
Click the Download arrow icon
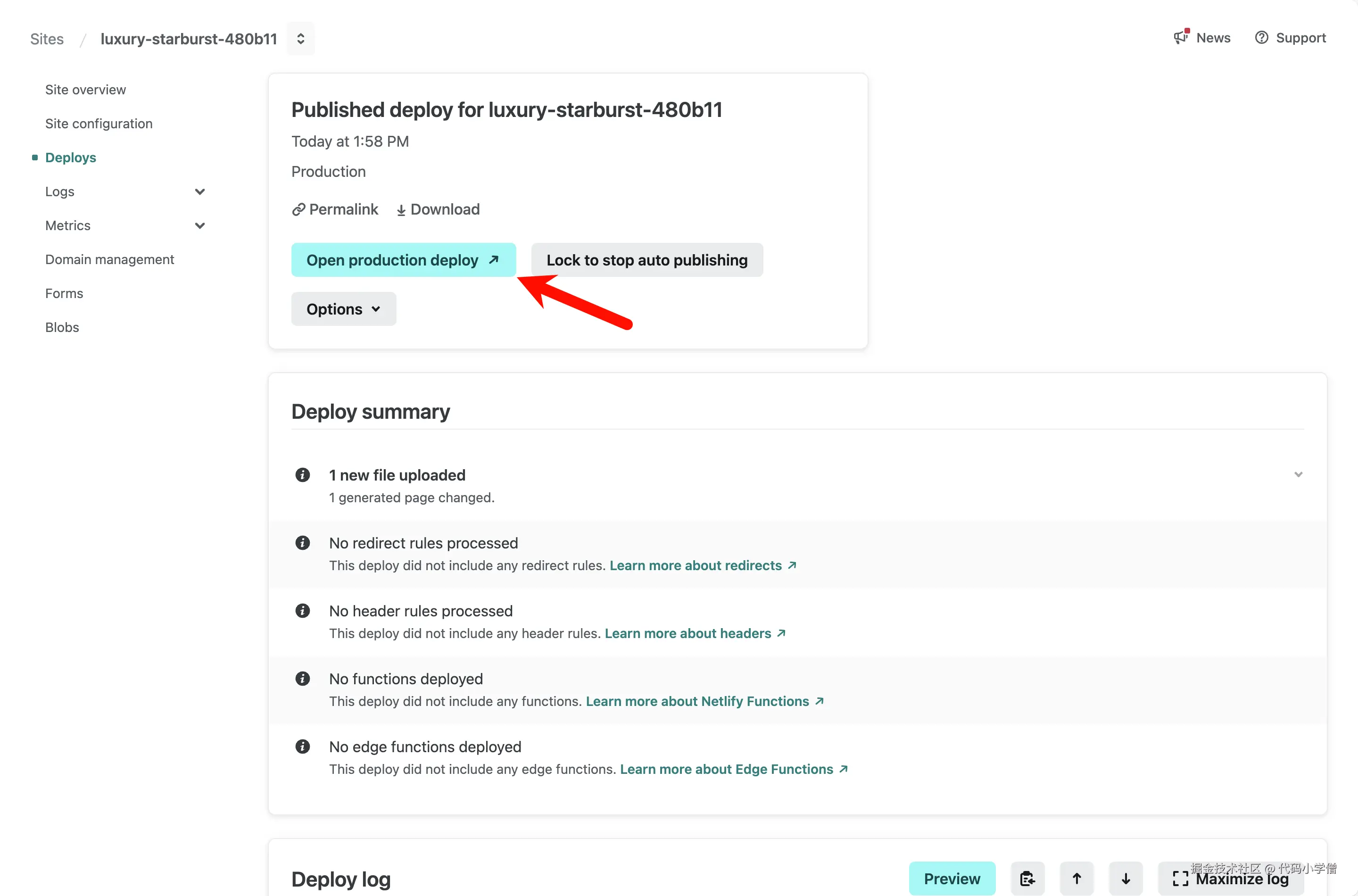pyautogui.click(x=401, y=210)
